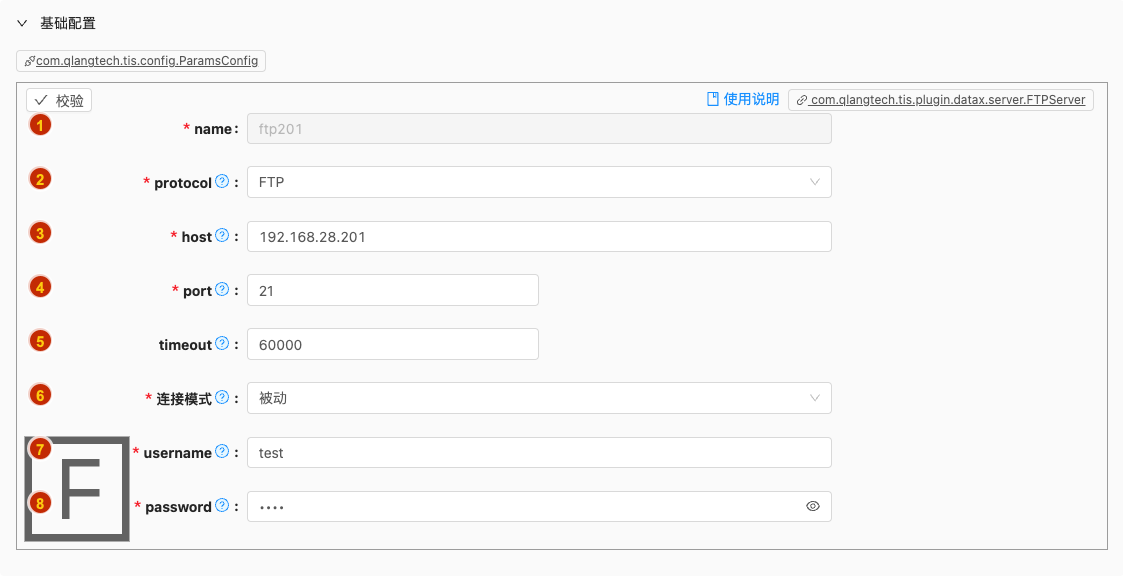Image resolution: width=1123 pixels, height=576 pixels.
Task: Click the timeout field showing 60000
Action: [x=392, y=344]
